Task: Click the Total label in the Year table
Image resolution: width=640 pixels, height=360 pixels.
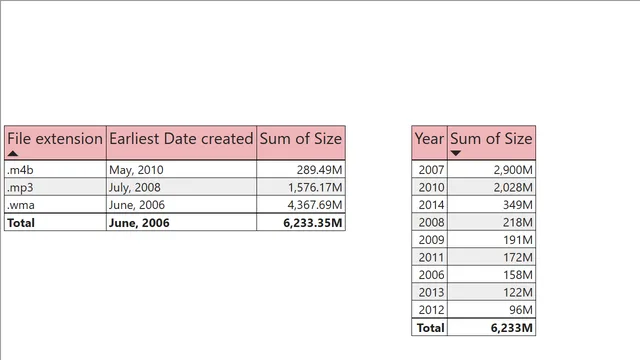Action: pos(430,328)
